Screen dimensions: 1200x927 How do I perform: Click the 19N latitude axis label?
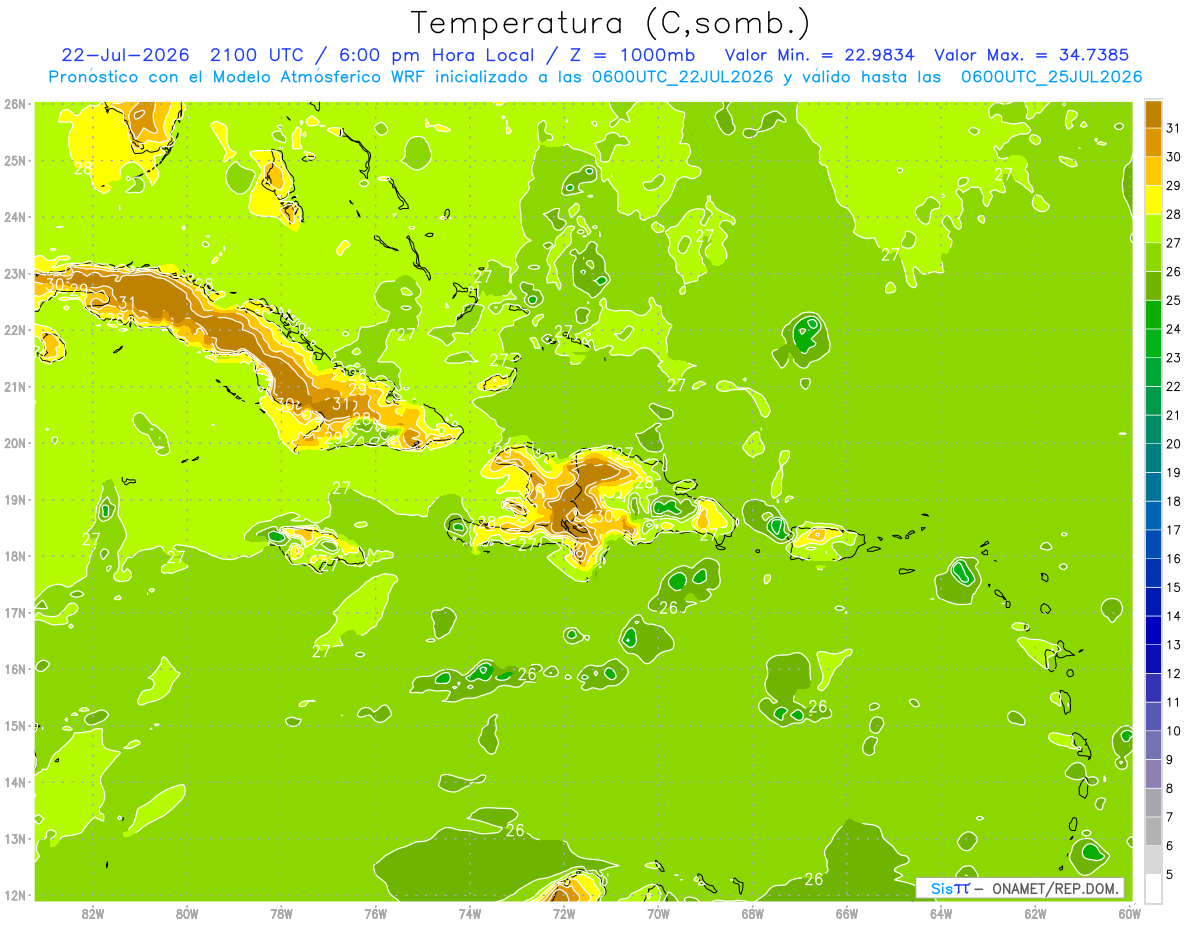pyautogui.click(x=14, y=499)
